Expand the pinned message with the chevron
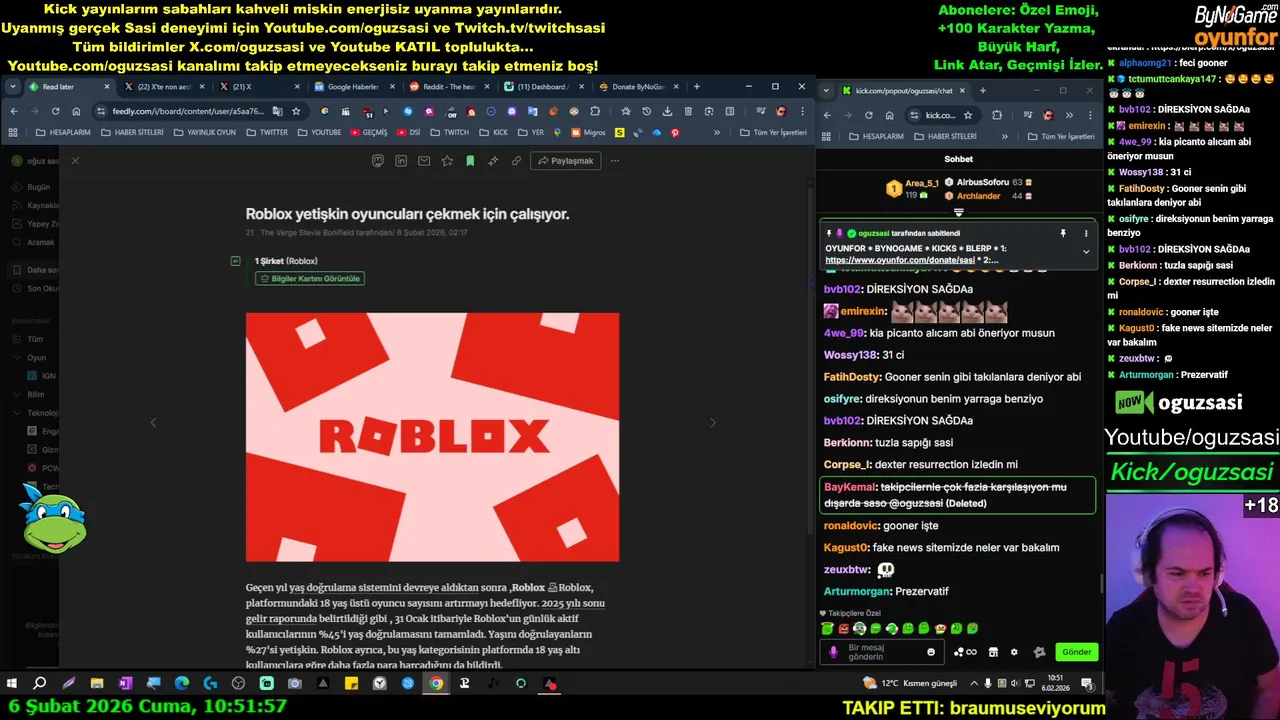The image size is (1280, 720). tap(1086, 252)
